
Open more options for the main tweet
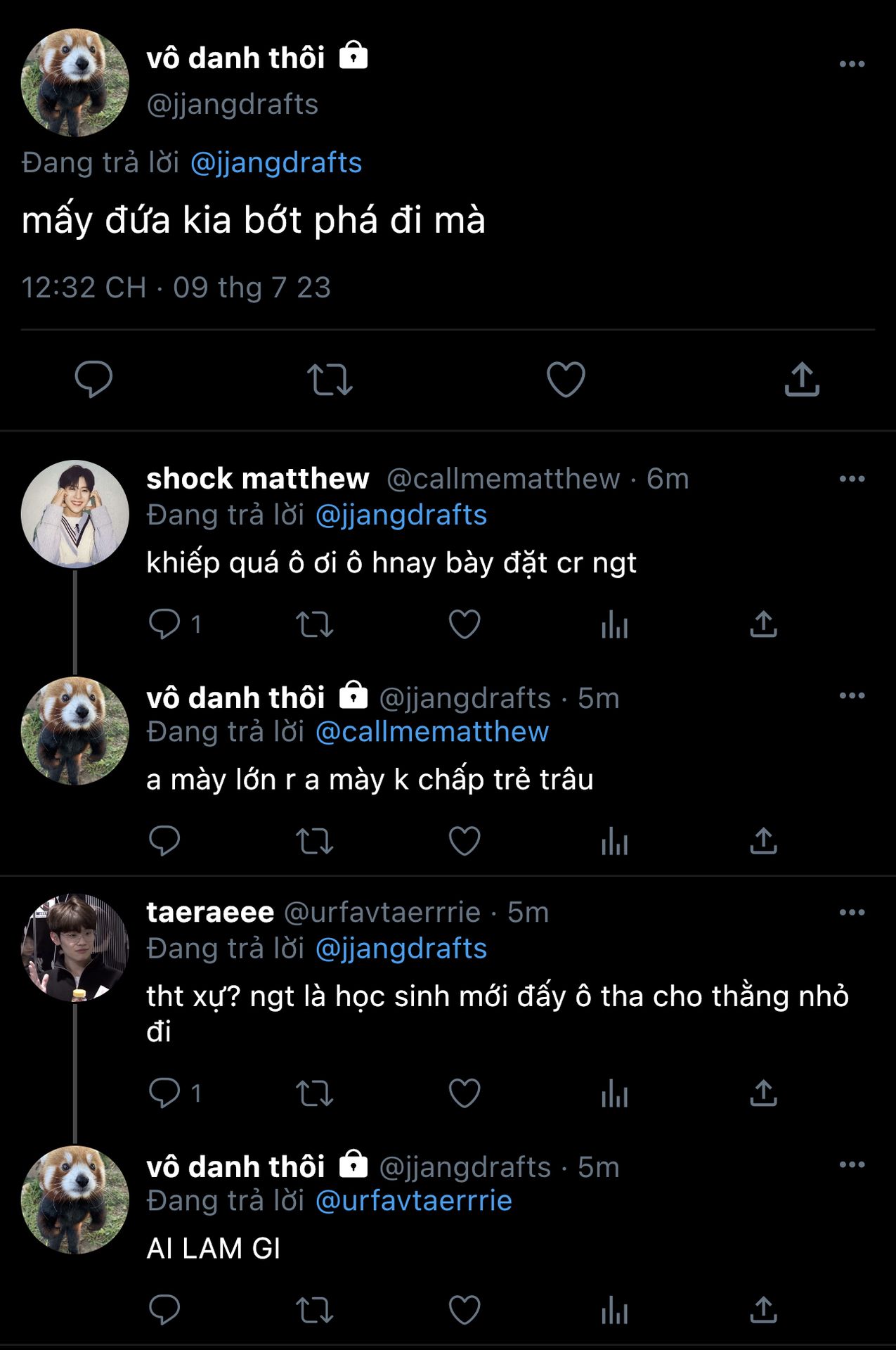(852, 64)
